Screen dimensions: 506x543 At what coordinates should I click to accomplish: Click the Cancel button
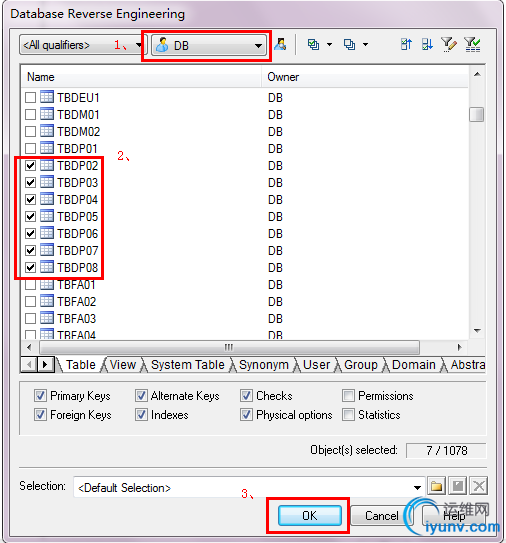[x=382, y=516]
